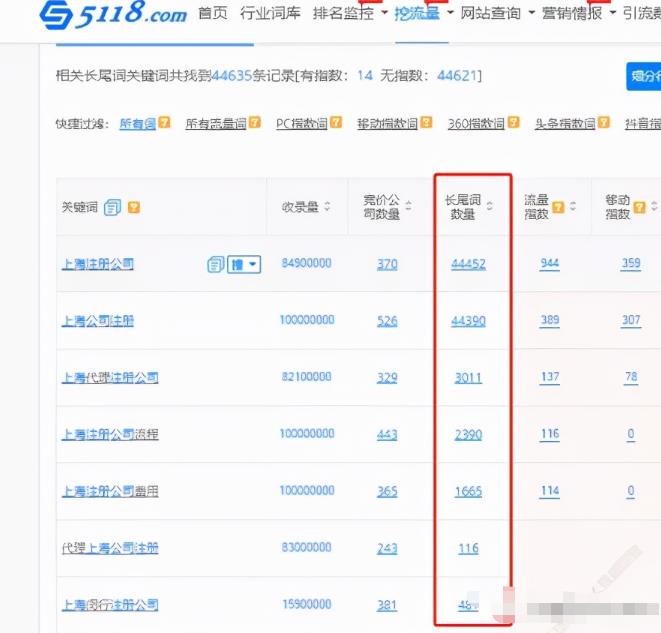Viewport: 661px width, 633px height.
Task: Select the 收录量 value 15900000
Action: tap(306, 604)
